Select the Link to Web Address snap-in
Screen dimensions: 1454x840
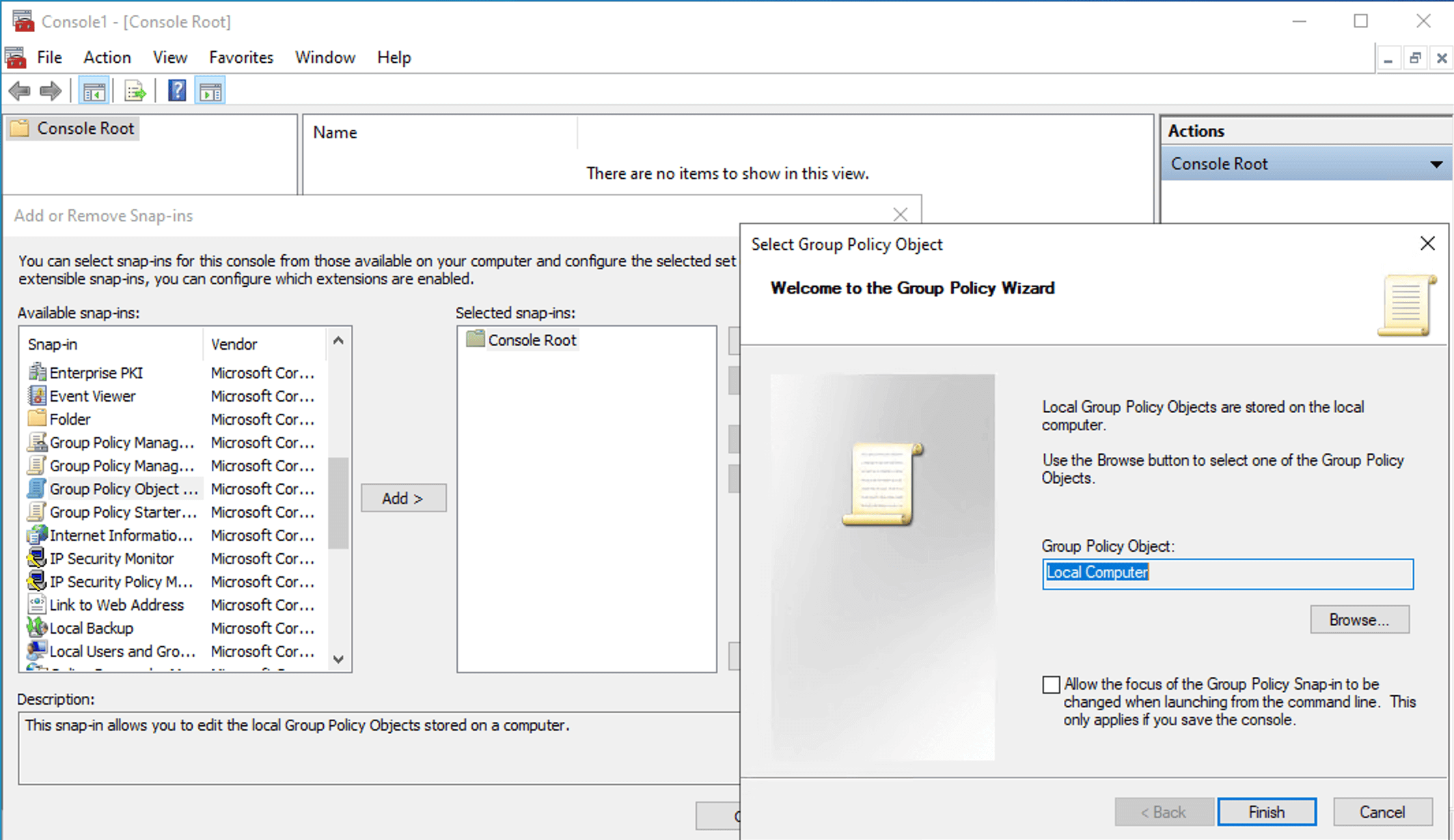(x=116, y=604)
